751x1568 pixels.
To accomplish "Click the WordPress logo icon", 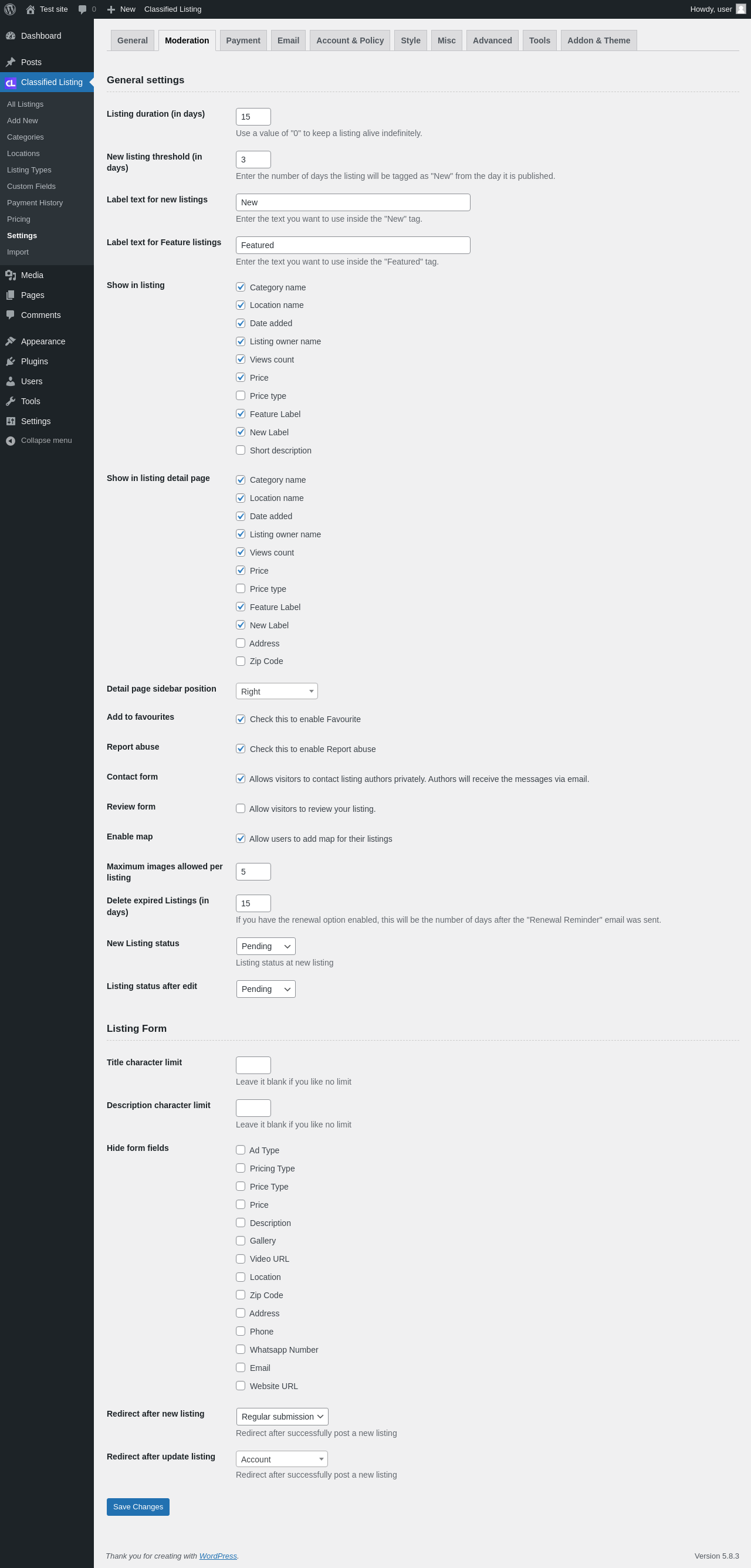I will click(x=10, y=9).
